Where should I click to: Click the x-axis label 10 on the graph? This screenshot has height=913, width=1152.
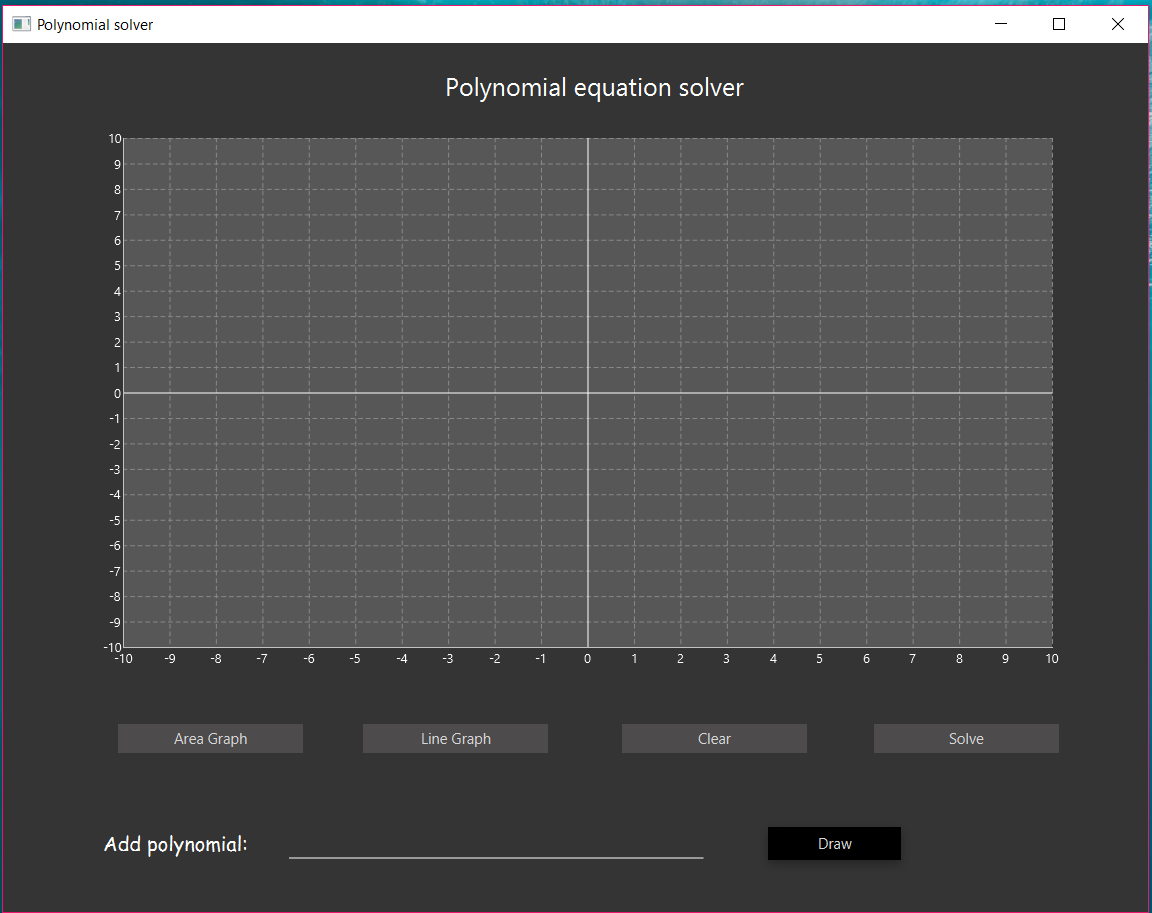click(x=1051, y=658)
